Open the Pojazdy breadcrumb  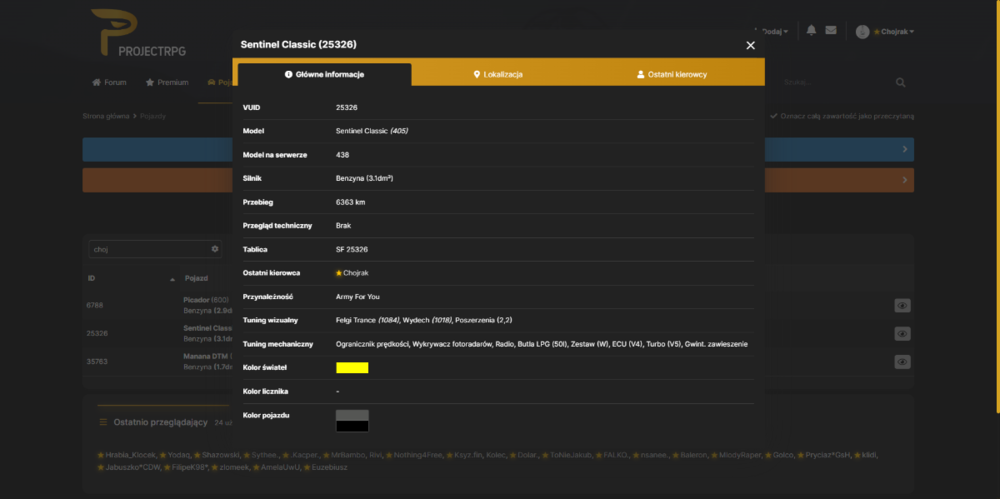point(153,116)
